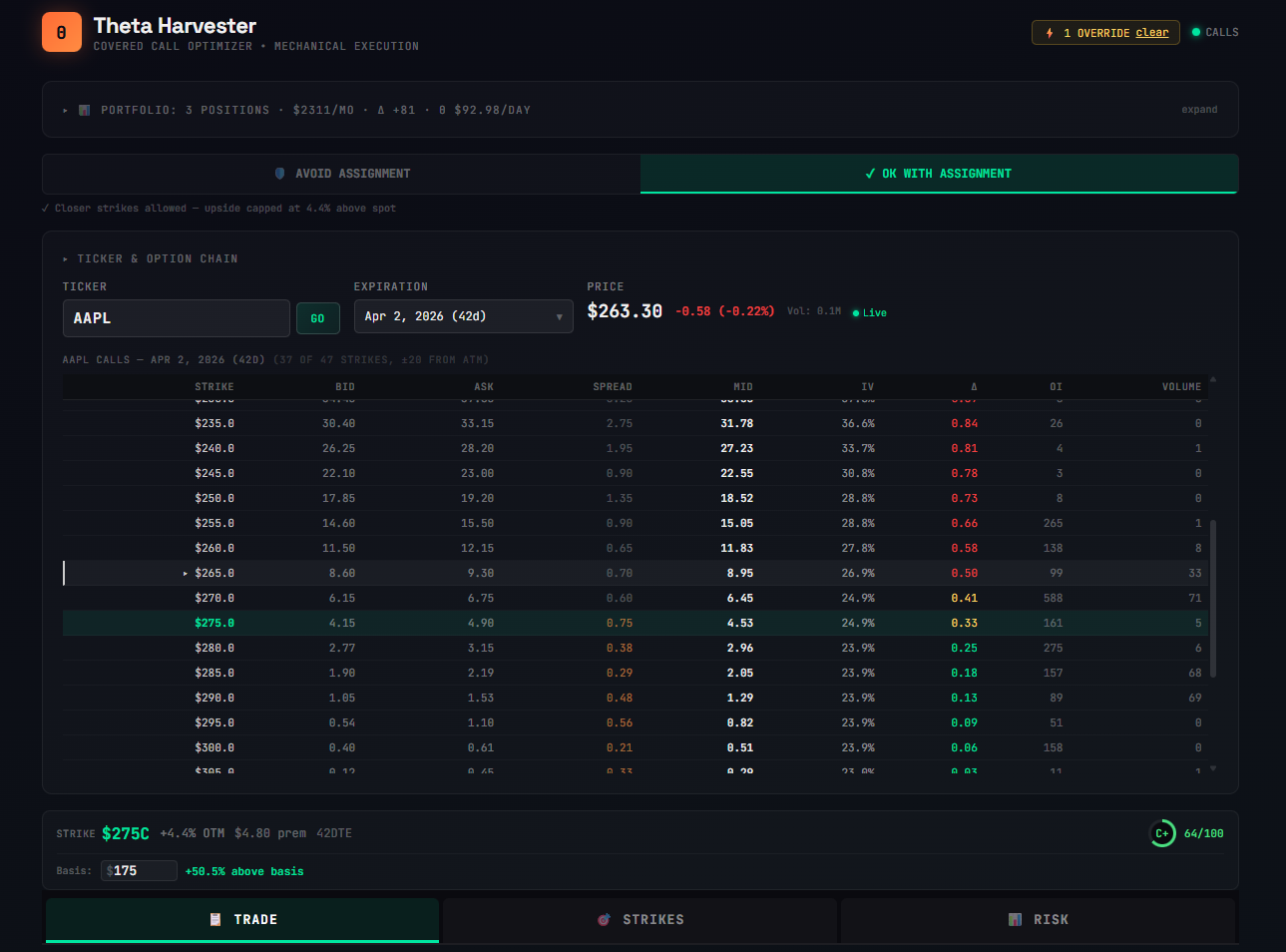The width and height of the screenshot is (1286, 952).
Task: Click the portfolio bar chart icon
Action: click(x=84, y=110)
